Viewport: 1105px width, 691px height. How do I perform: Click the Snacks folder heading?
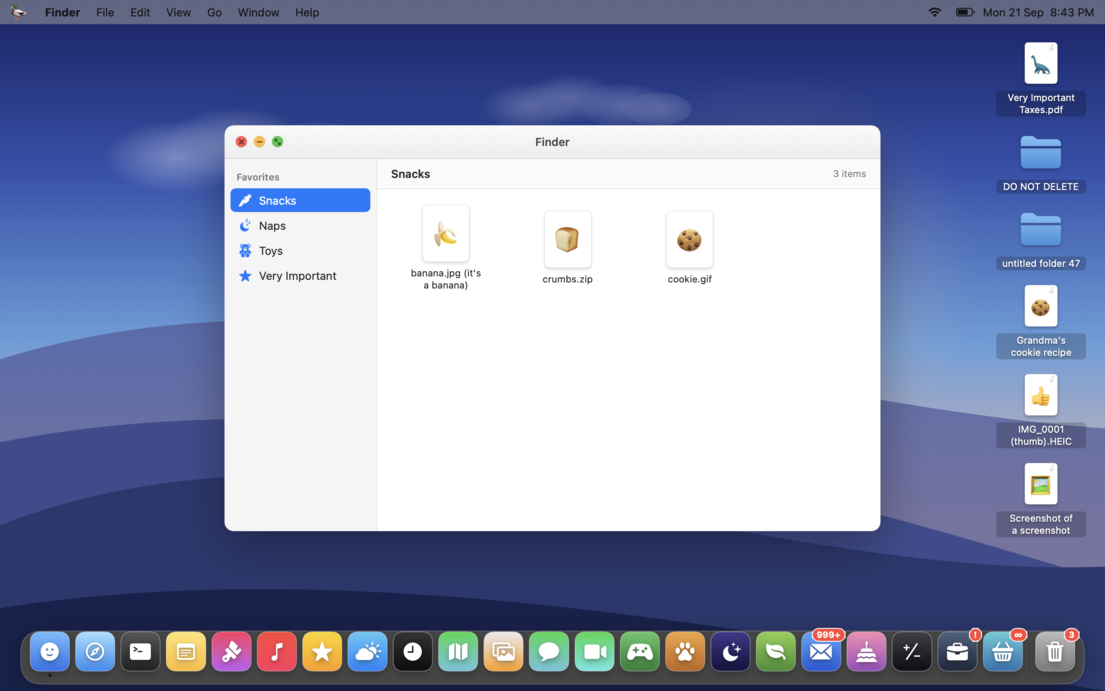(x=410, y=174)
